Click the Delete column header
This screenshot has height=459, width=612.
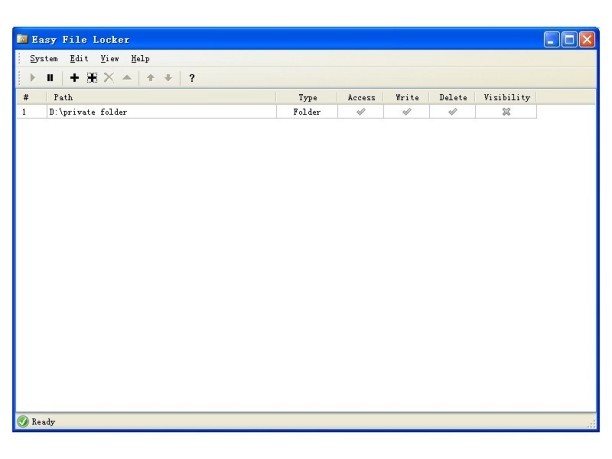pyautogui.click(x=453, y=97)
